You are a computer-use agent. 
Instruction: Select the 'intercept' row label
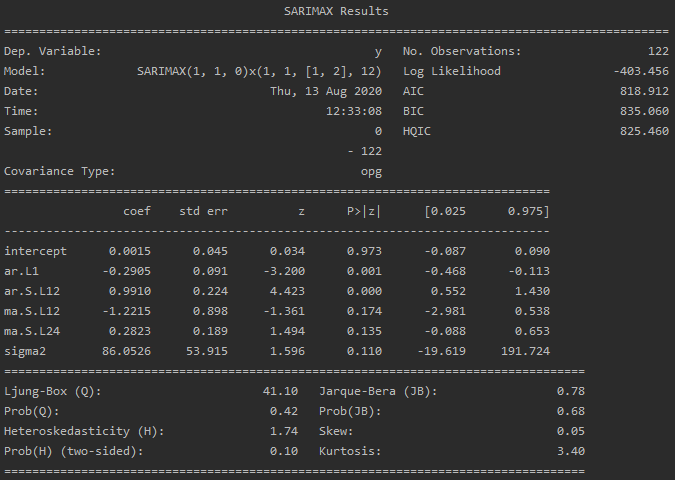35,251
